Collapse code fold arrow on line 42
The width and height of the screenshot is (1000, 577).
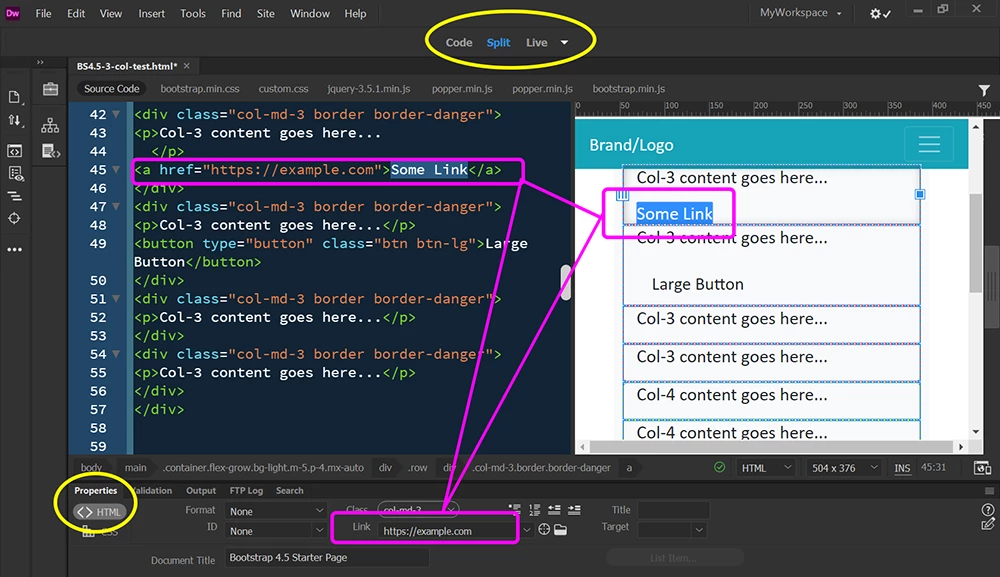[116, 115]
